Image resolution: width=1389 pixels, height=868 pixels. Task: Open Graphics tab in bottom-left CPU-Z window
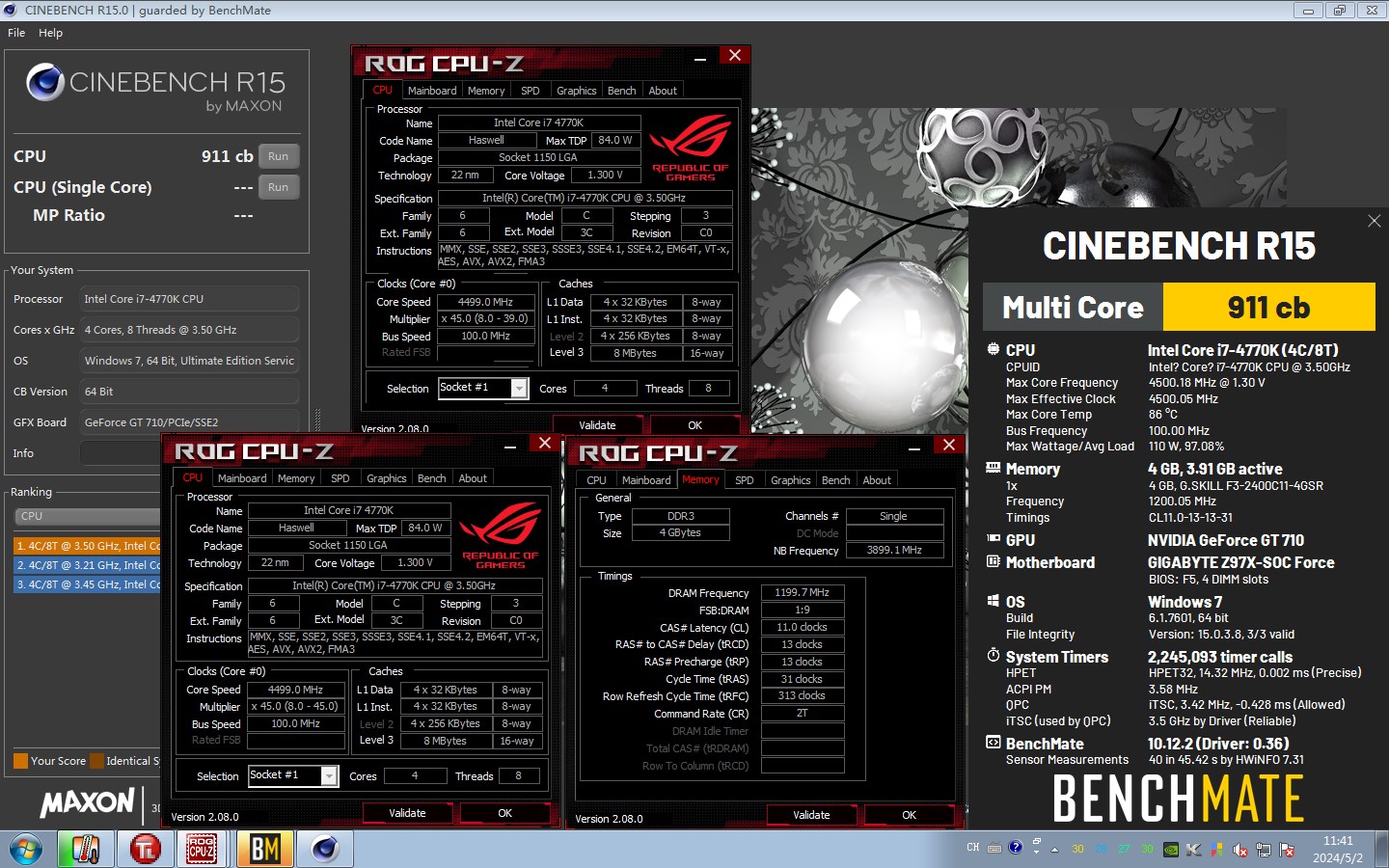387,478
